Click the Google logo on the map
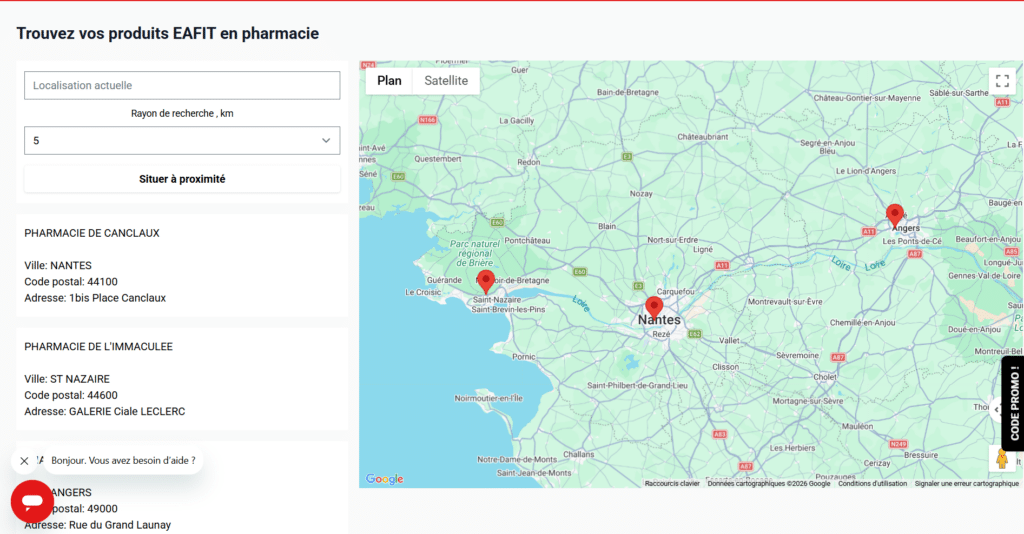 [x=385, y=479]
